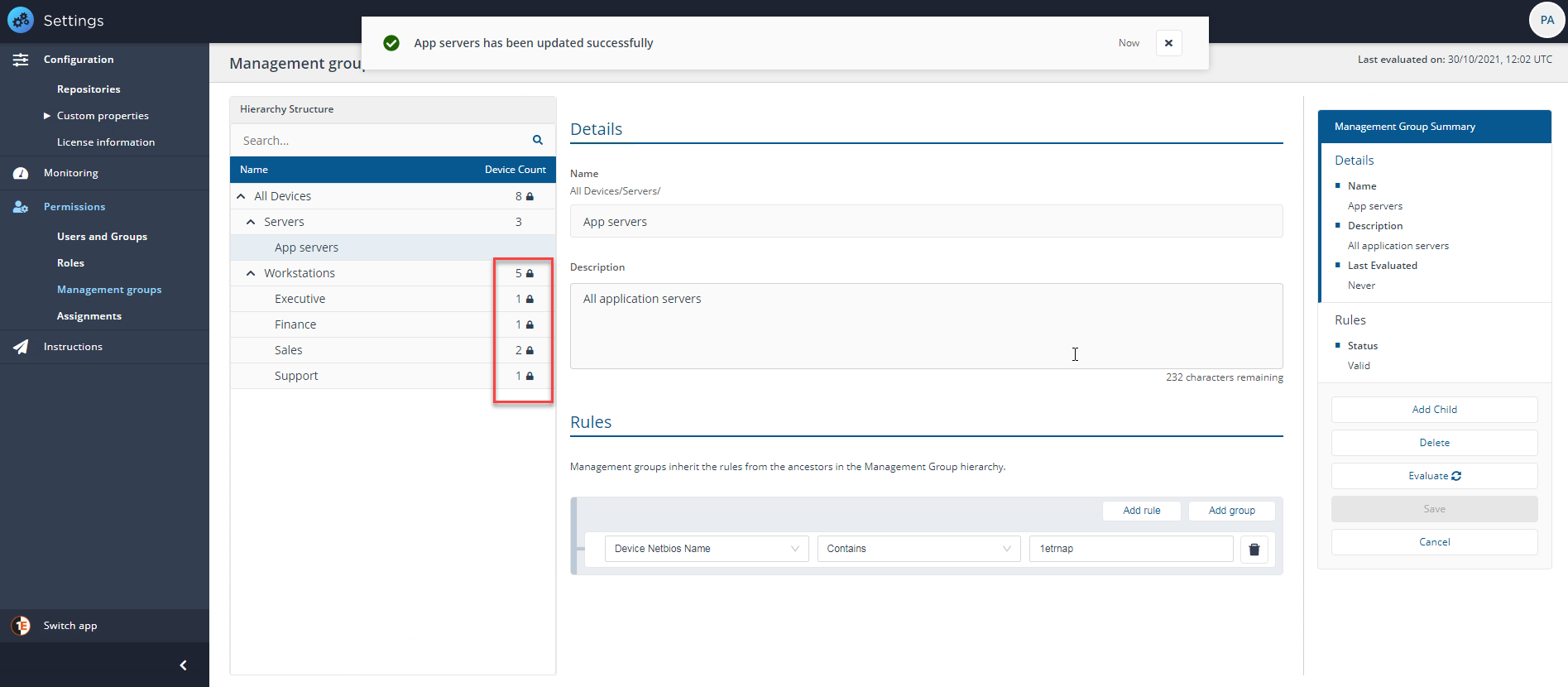Click lock icon on All Devices row
1568x687 pixels.
point(530,196)
